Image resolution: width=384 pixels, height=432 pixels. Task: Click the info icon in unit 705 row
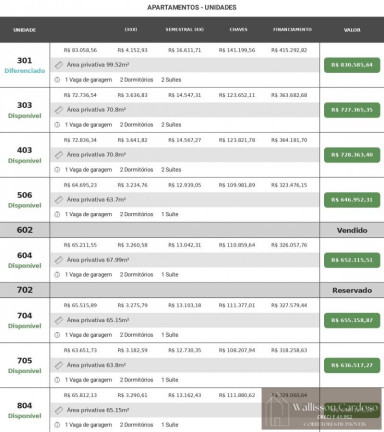click(x=57, y=380)
